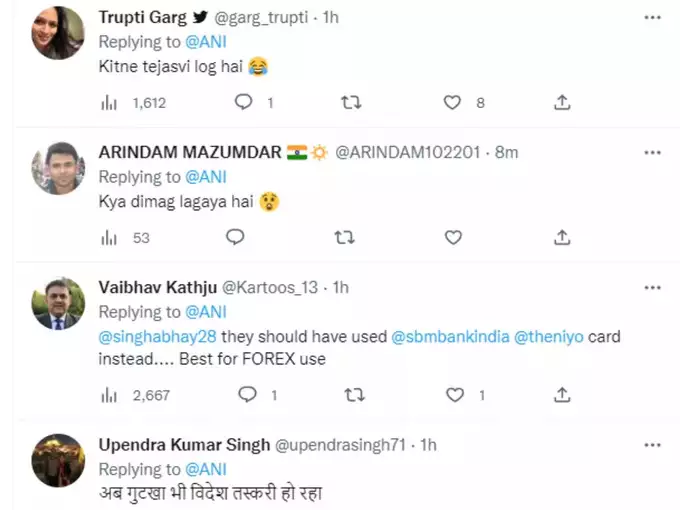Retweet Trupti Garg's tweet
This screenshot has width=680, height=510.
(x=351, y=102)
